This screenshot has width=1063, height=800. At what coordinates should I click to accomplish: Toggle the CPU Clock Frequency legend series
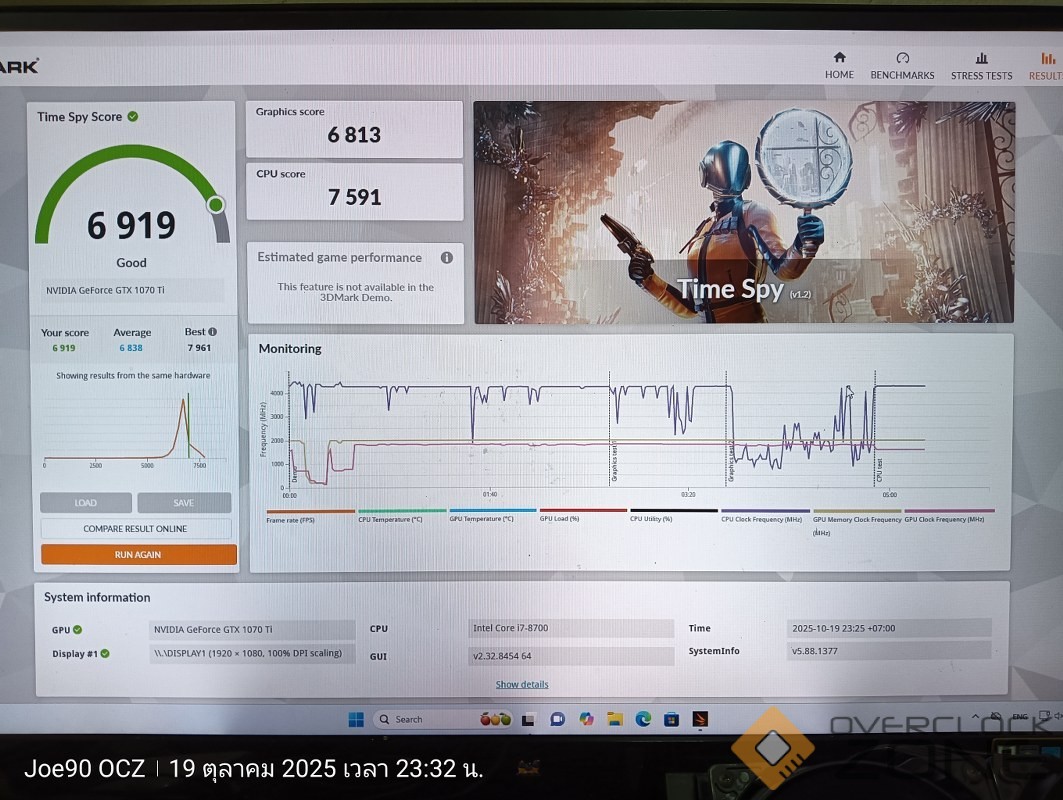pos(765,516)
